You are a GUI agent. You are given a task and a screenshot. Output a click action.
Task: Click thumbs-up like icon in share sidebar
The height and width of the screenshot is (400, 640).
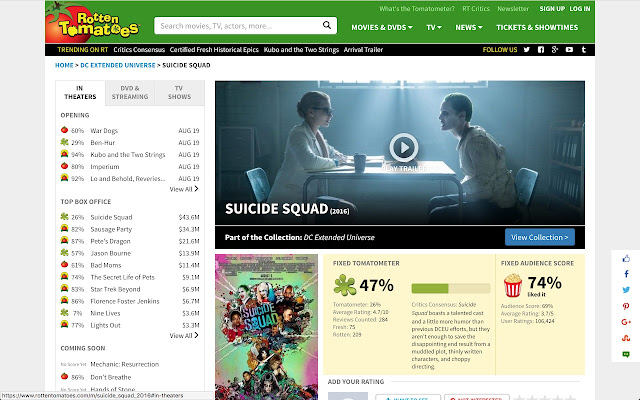coord(626,259)
